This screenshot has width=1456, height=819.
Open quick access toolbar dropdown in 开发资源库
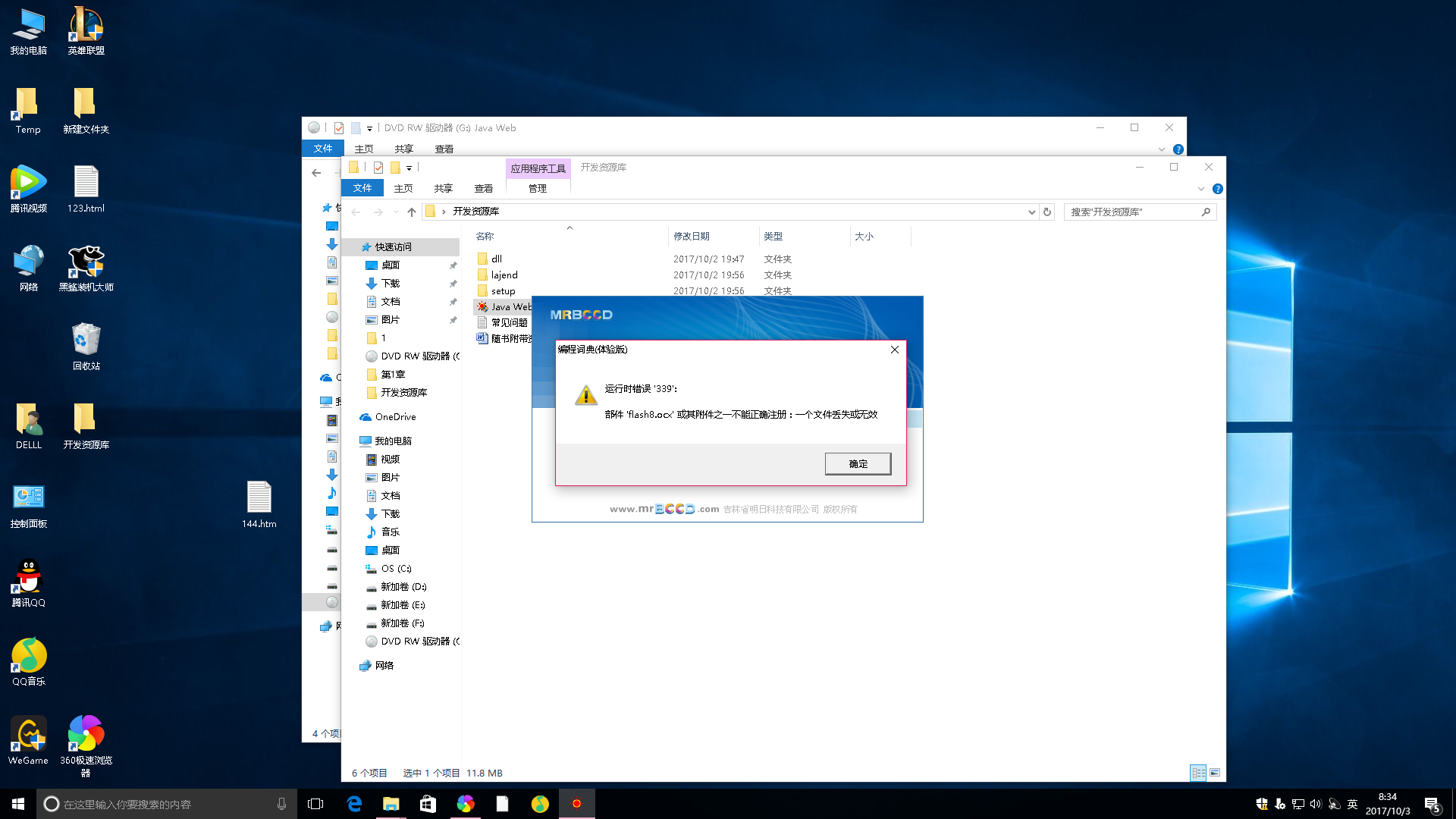click(x=409, y=168)
